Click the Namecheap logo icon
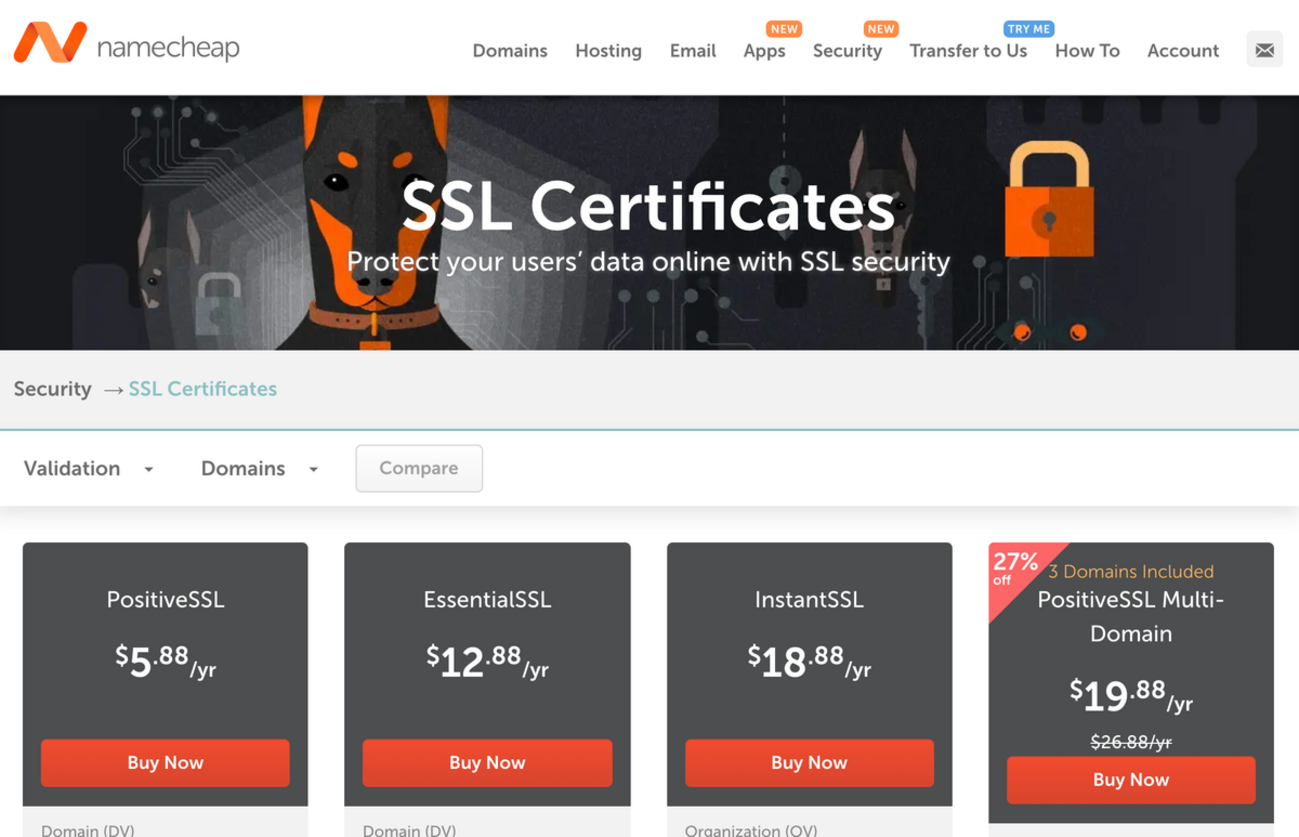 (x=49, y=44)
